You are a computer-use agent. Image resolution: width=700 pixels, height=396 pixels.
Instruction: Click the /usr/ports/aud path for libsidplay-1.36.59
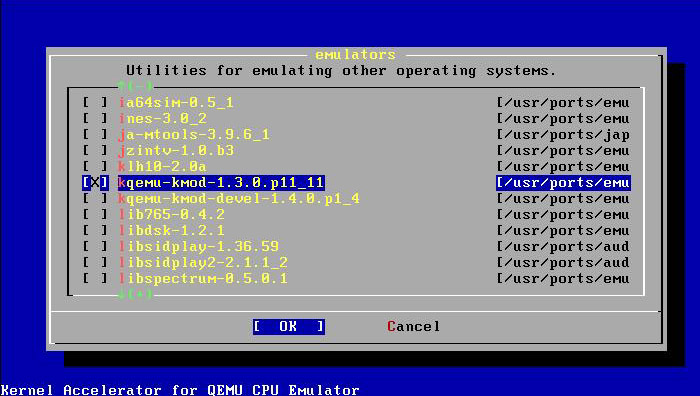tap(563, 246)
